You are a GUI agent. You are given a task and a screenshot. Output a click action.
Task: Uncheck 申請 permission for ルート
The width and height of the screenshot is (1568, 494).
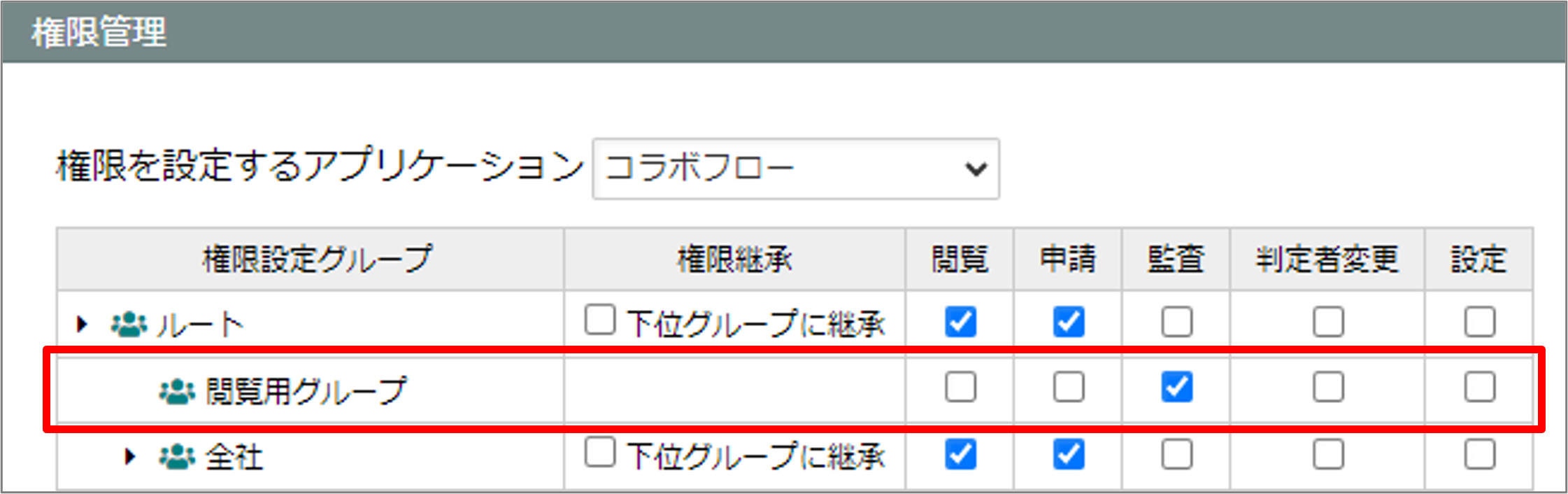point(1069,322)
